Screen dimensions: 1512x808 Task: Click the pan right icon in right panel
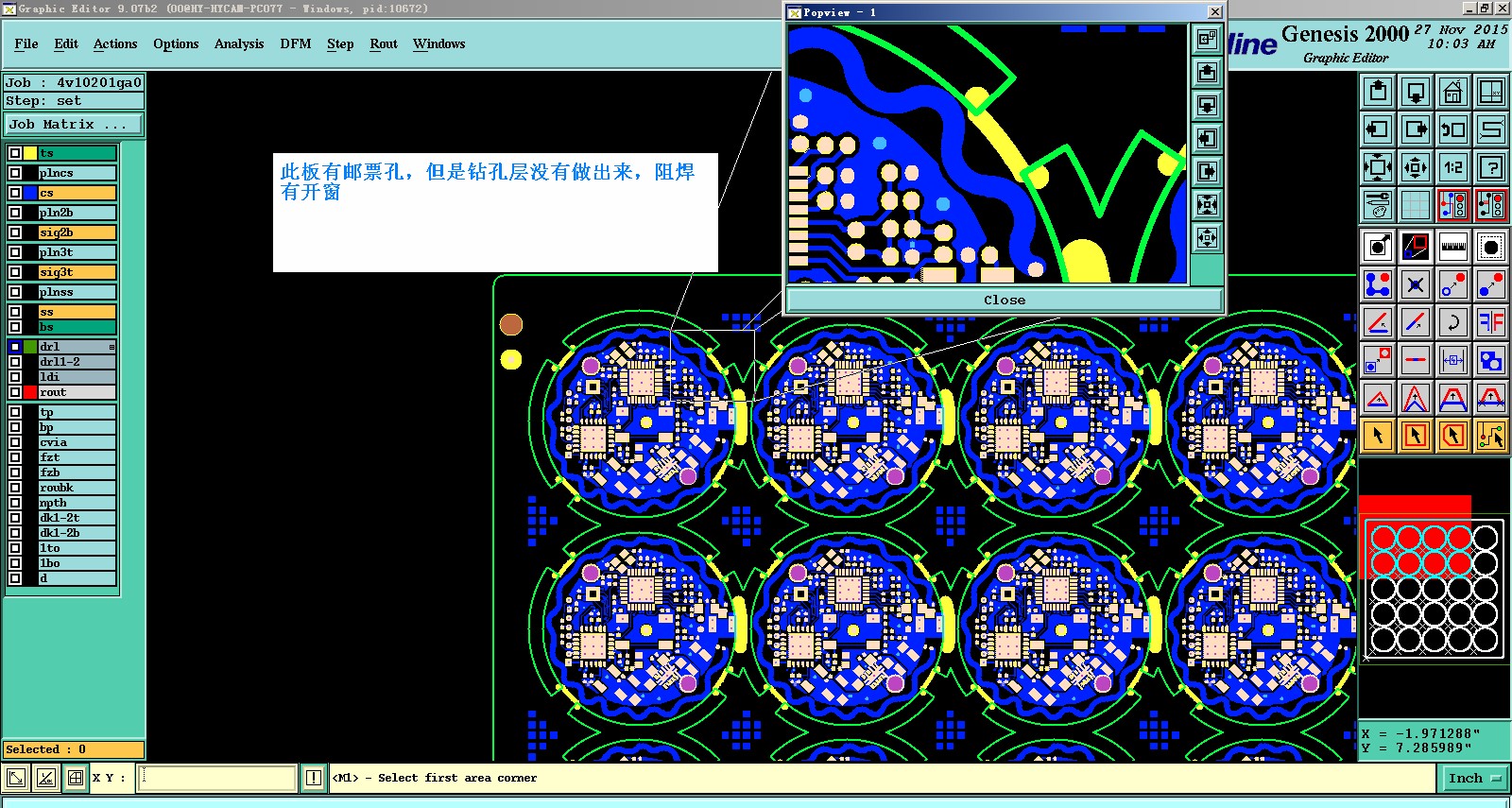[x=1416, y=129]
